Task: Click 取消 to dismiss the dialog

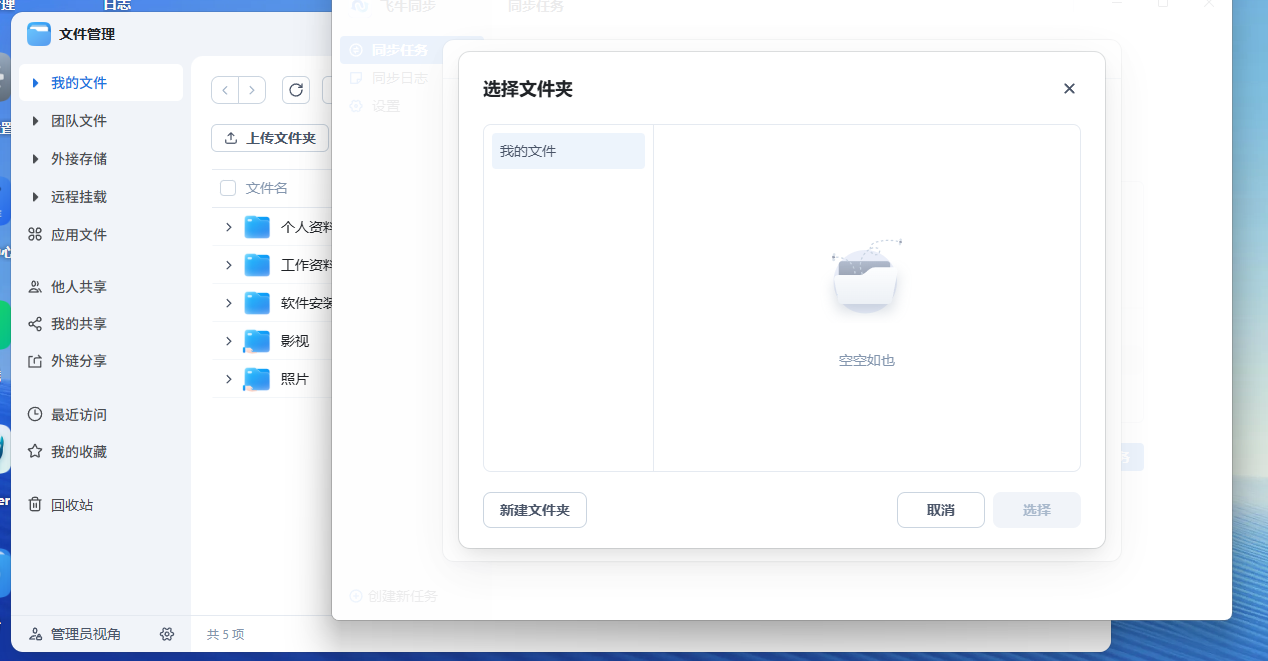Action: tap(940, 510)
